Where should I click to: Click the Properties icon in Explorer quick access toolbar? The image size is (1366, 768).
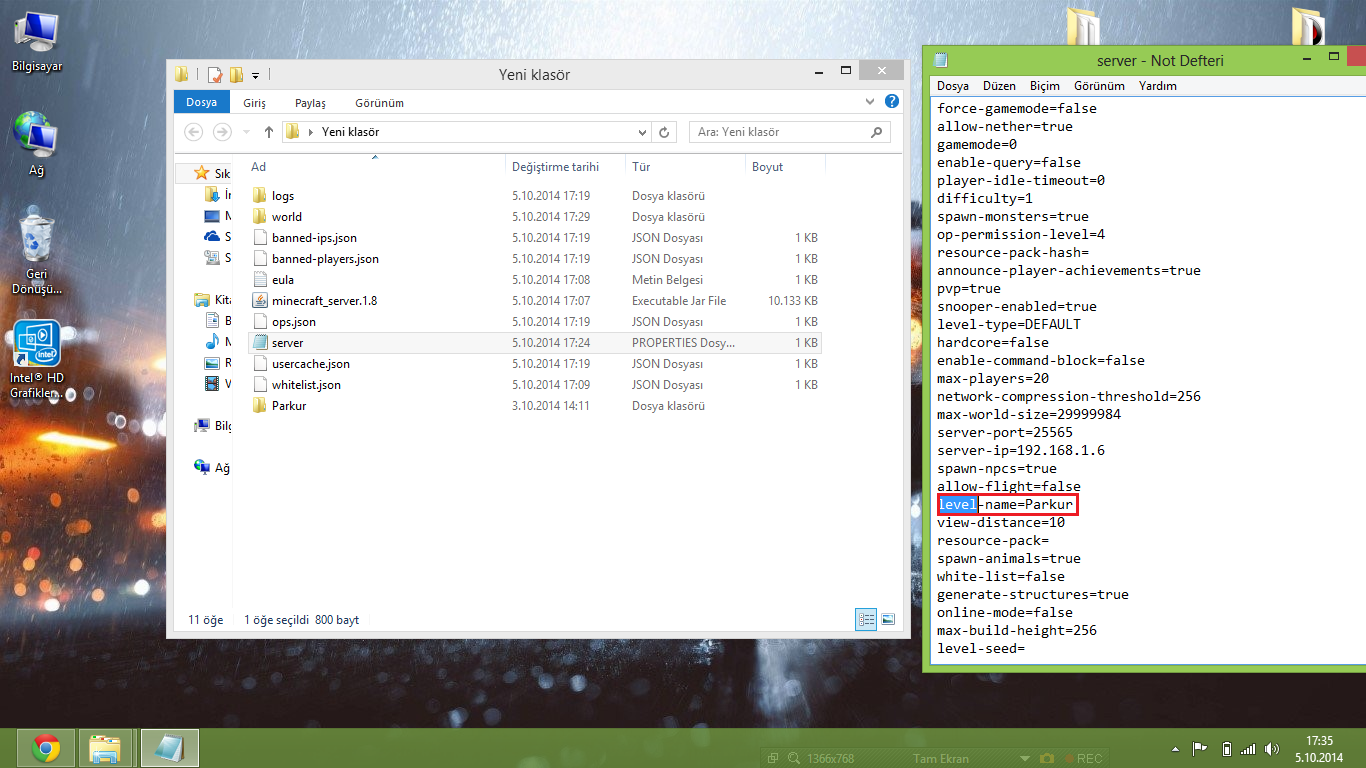pos(214,74)
